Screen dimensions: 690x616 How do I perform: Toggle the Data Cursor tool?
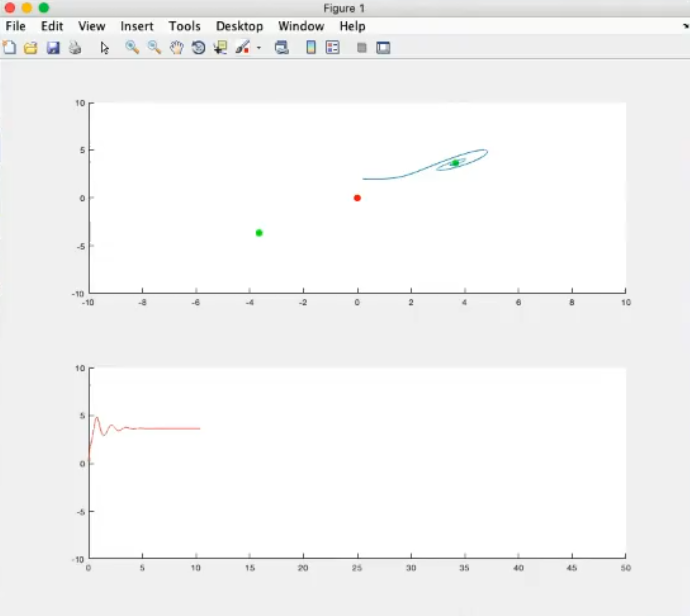(220, 47)
